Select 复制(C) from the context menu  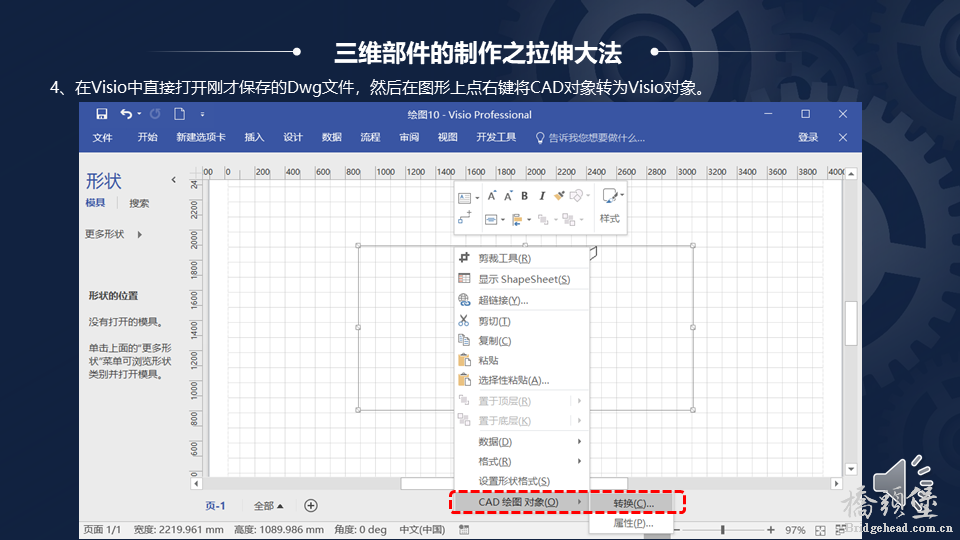click(x=522, y=340)
